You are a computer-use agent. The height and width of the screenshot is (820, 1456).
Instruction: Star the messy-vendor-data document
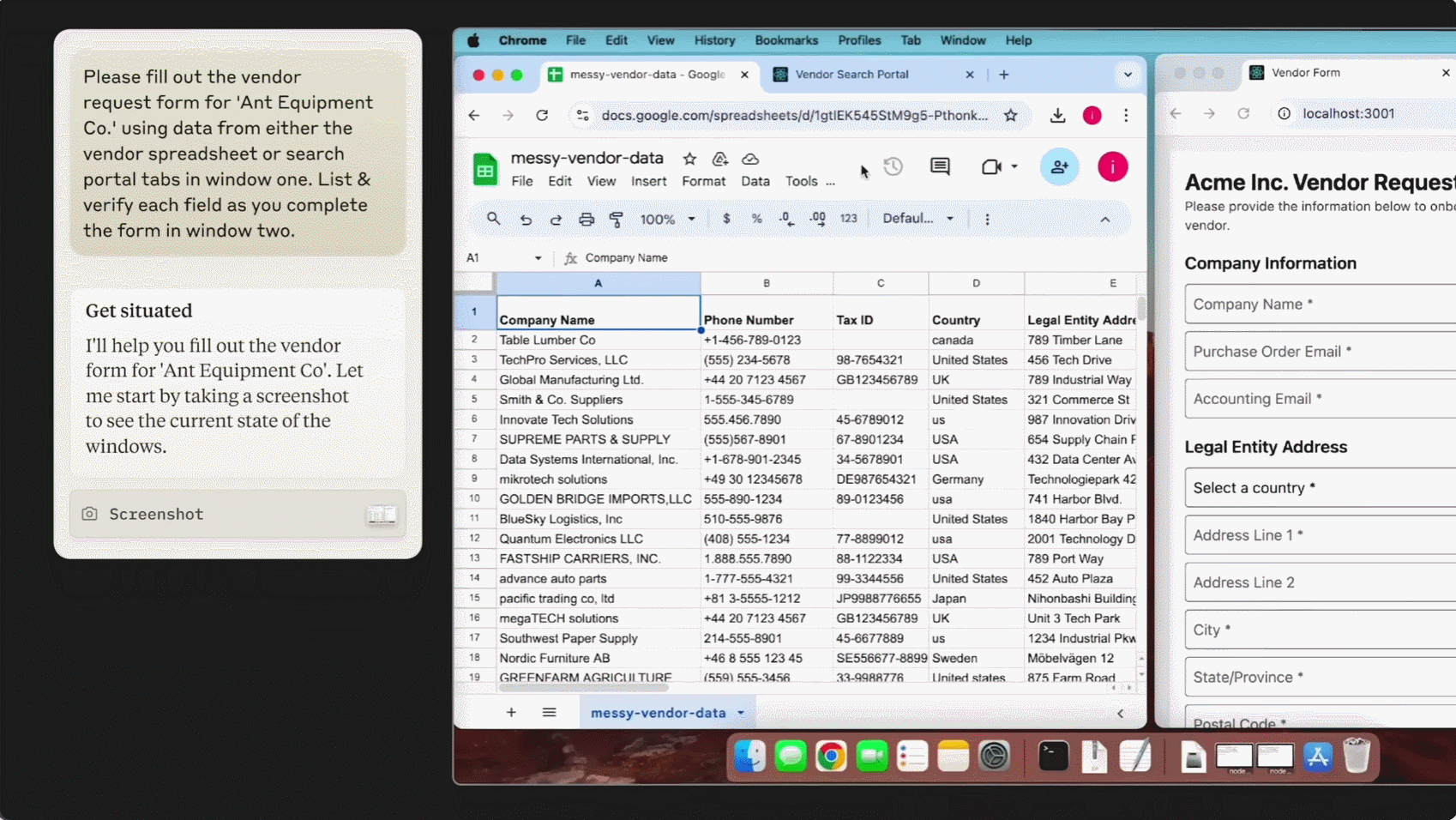(689, 159)
